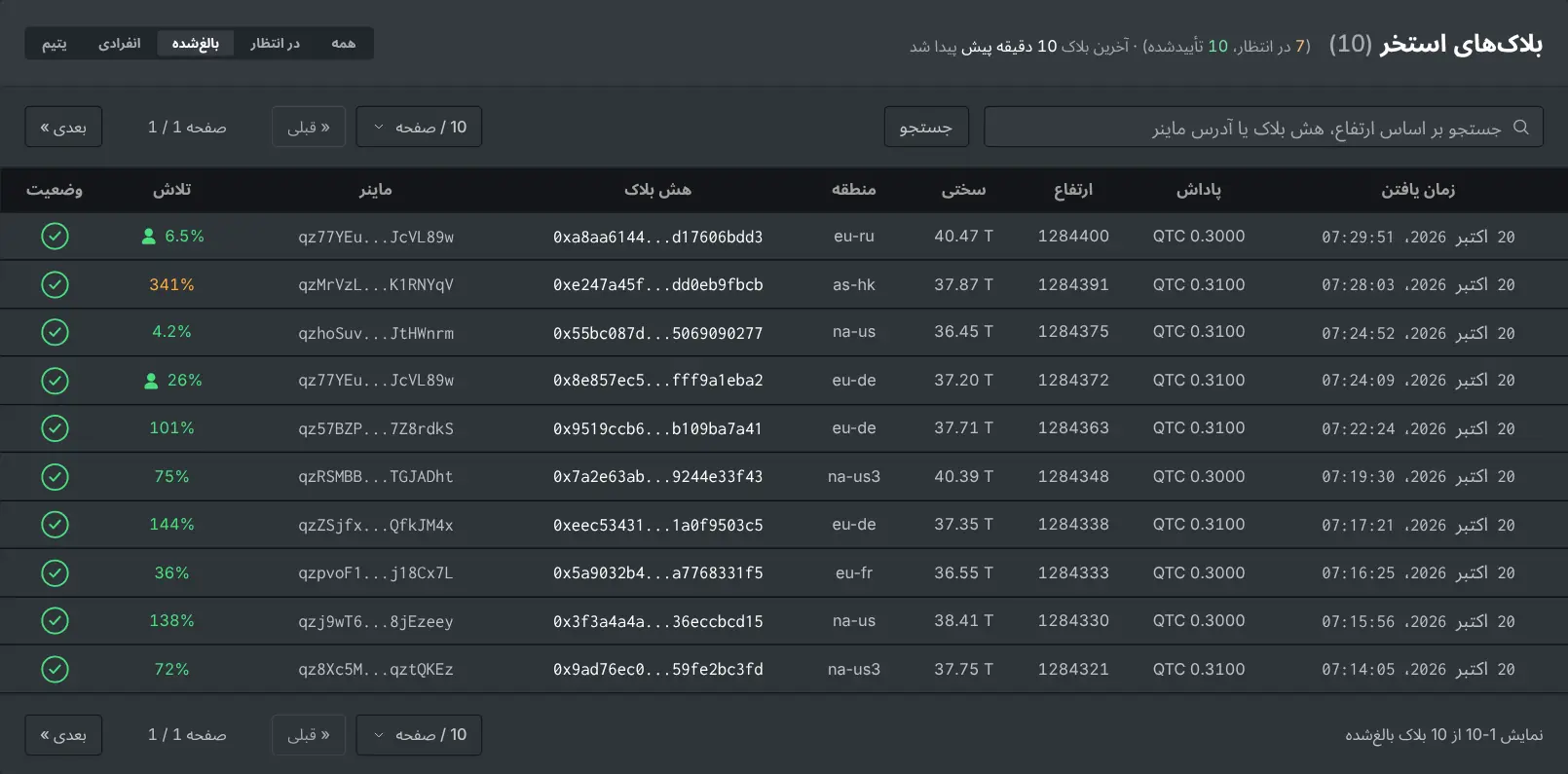Show orphan blocks with یتیم tab
This screenshot has height=774, width=1568.
pos(55,43)
